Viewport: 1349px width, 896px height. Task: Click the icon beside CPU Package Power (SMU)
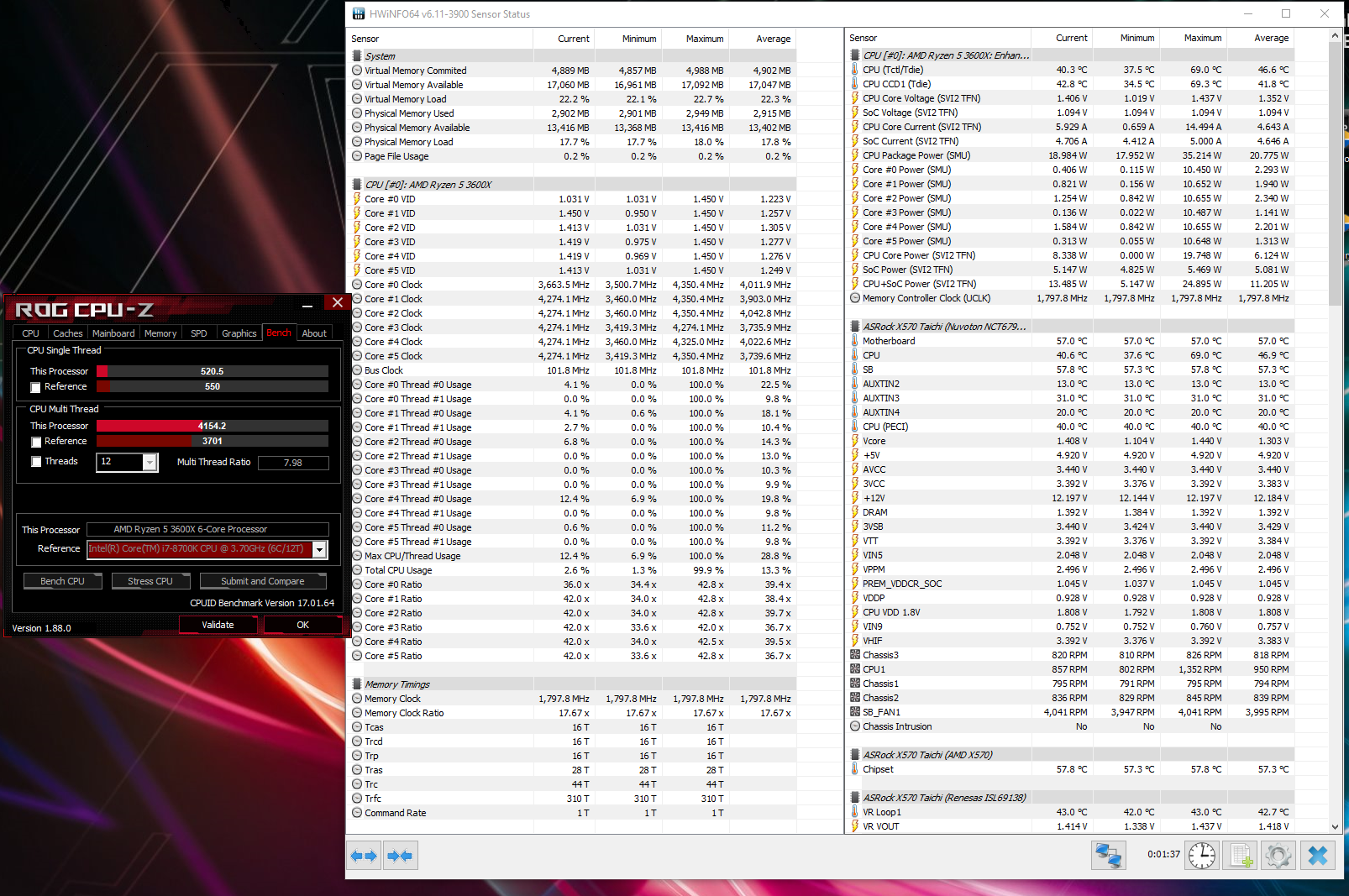[855, 155]
